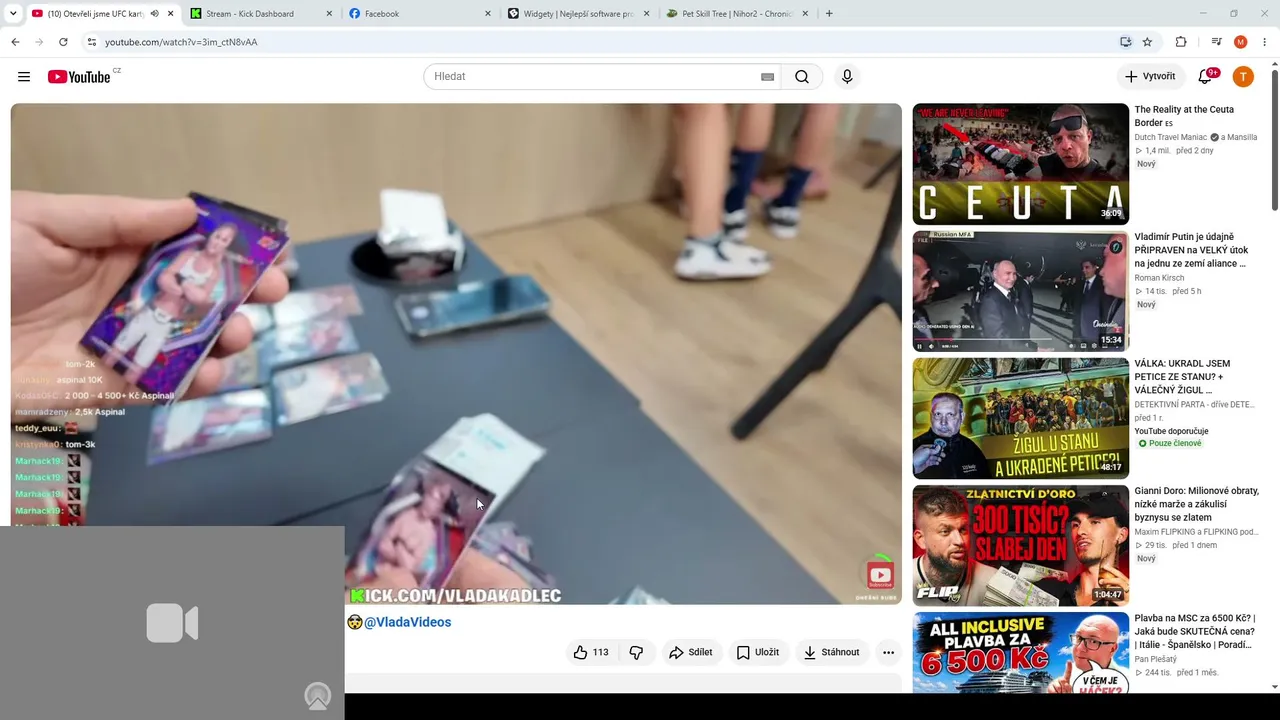Dislike the video with thumbs down
The width and height of the screenshot is (1280, 720).
click(636, 652)
